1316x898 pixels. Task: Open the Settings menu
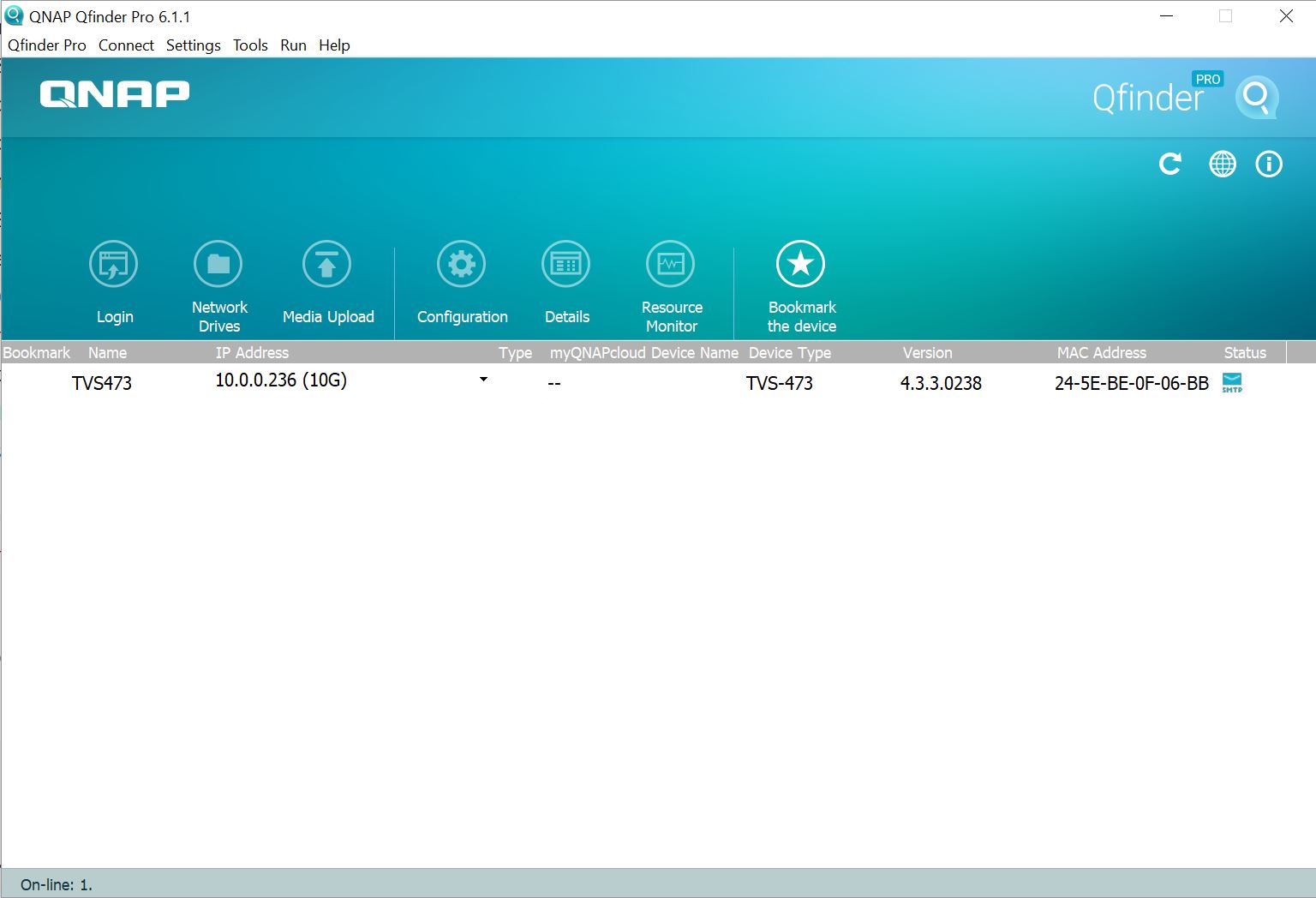pyautogui.click(x=193, y=45)
